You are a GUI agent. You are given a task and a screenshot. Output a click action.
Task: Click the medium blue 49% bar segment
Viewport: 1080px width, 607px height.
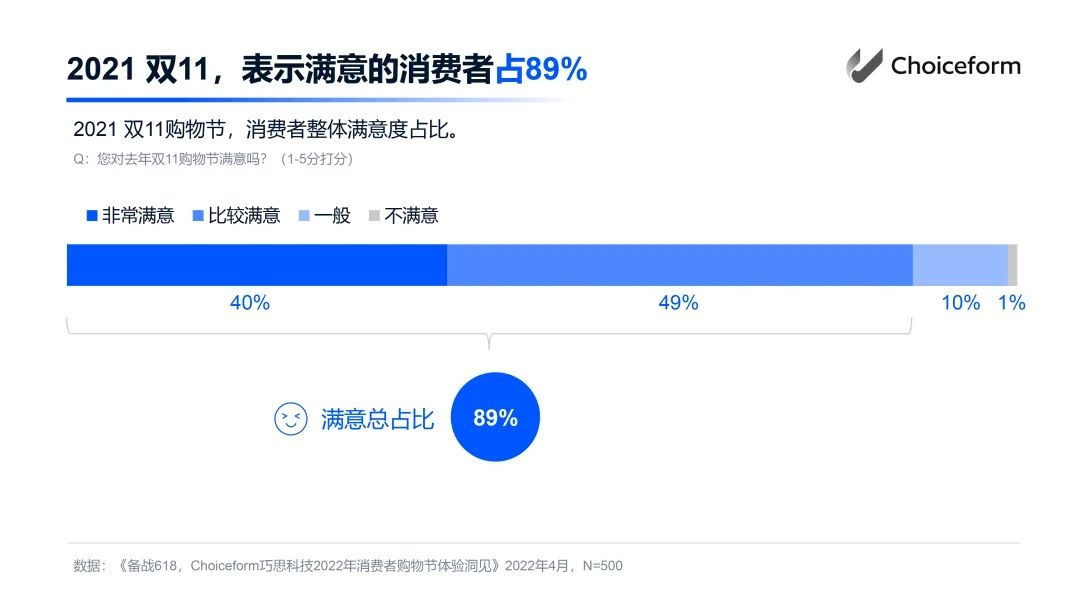coord(680,265)
